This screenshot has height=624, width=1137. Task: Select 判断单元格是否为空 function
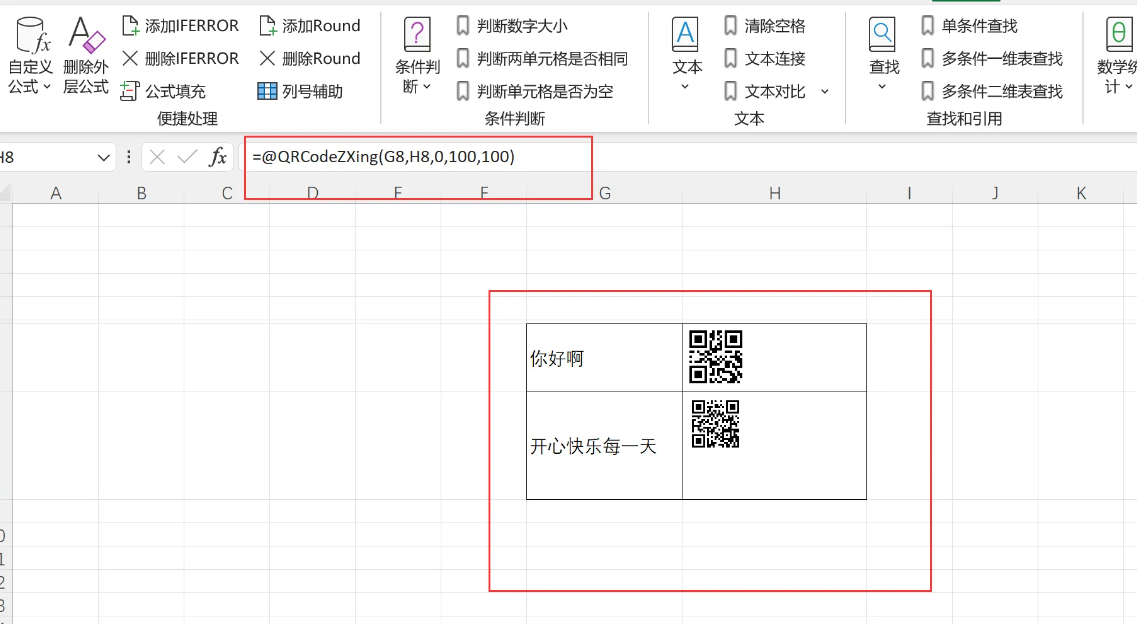click(534, 91)
